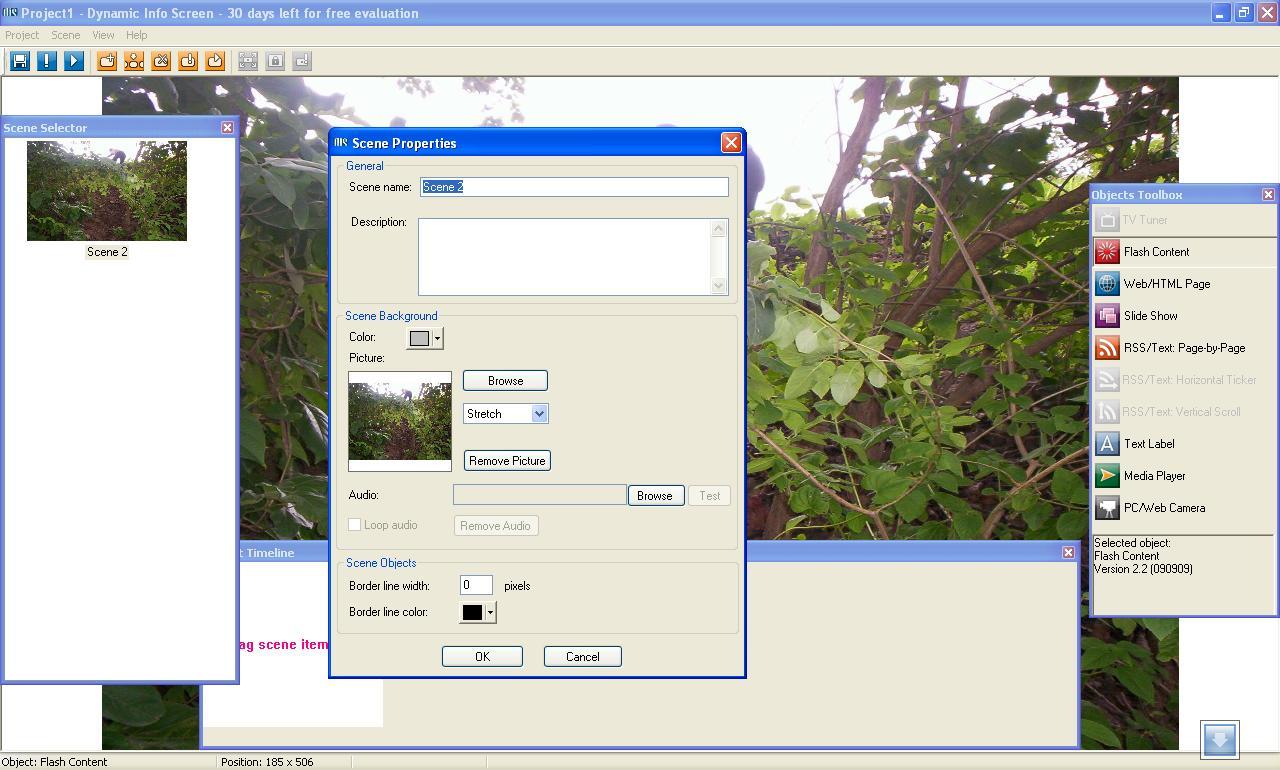Click the gray background color swatch
The image size is (1280, 770).
click(x=419, y=339)
